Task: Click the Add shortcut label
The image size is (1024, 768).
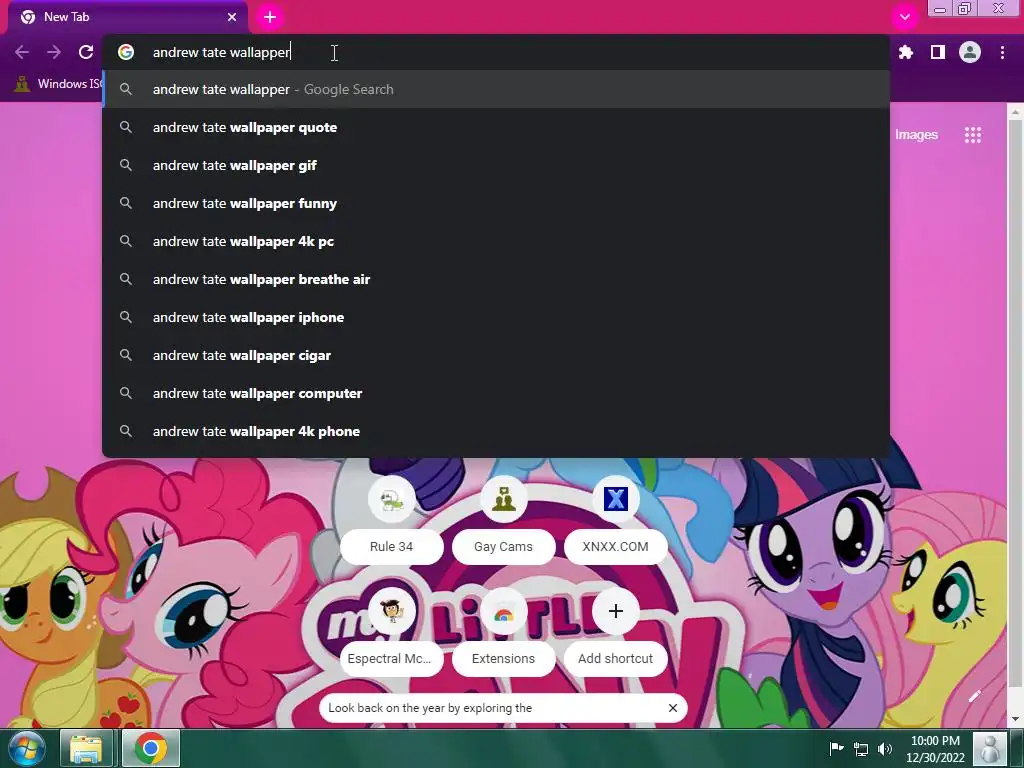Action: 615,658
